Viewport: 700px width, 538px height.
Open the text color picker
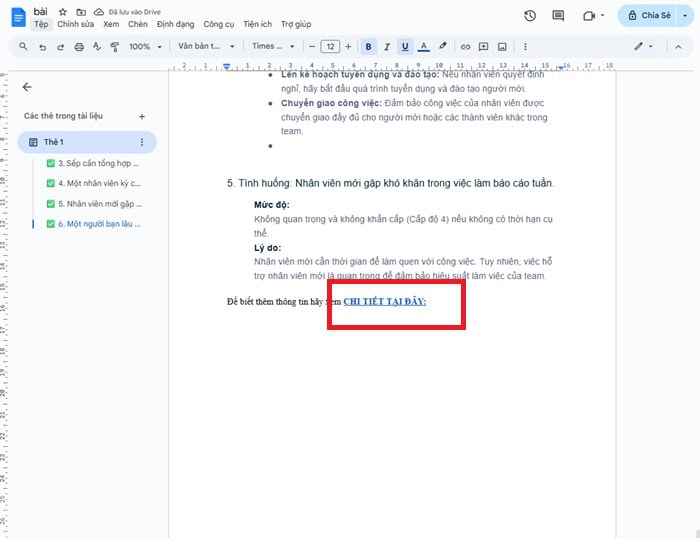coord(424,46)
